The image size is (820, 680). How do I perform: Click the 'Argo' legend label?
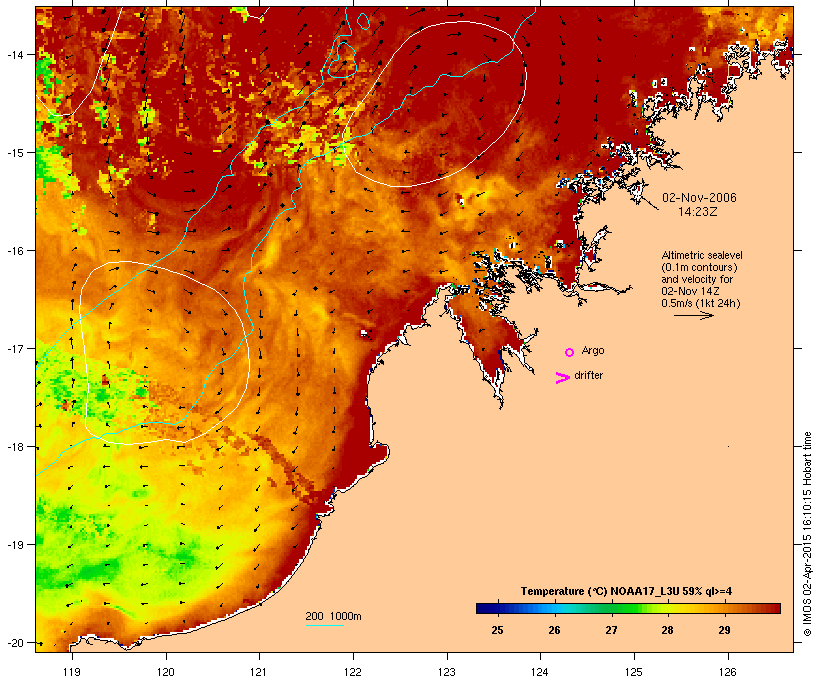(593, 350)
